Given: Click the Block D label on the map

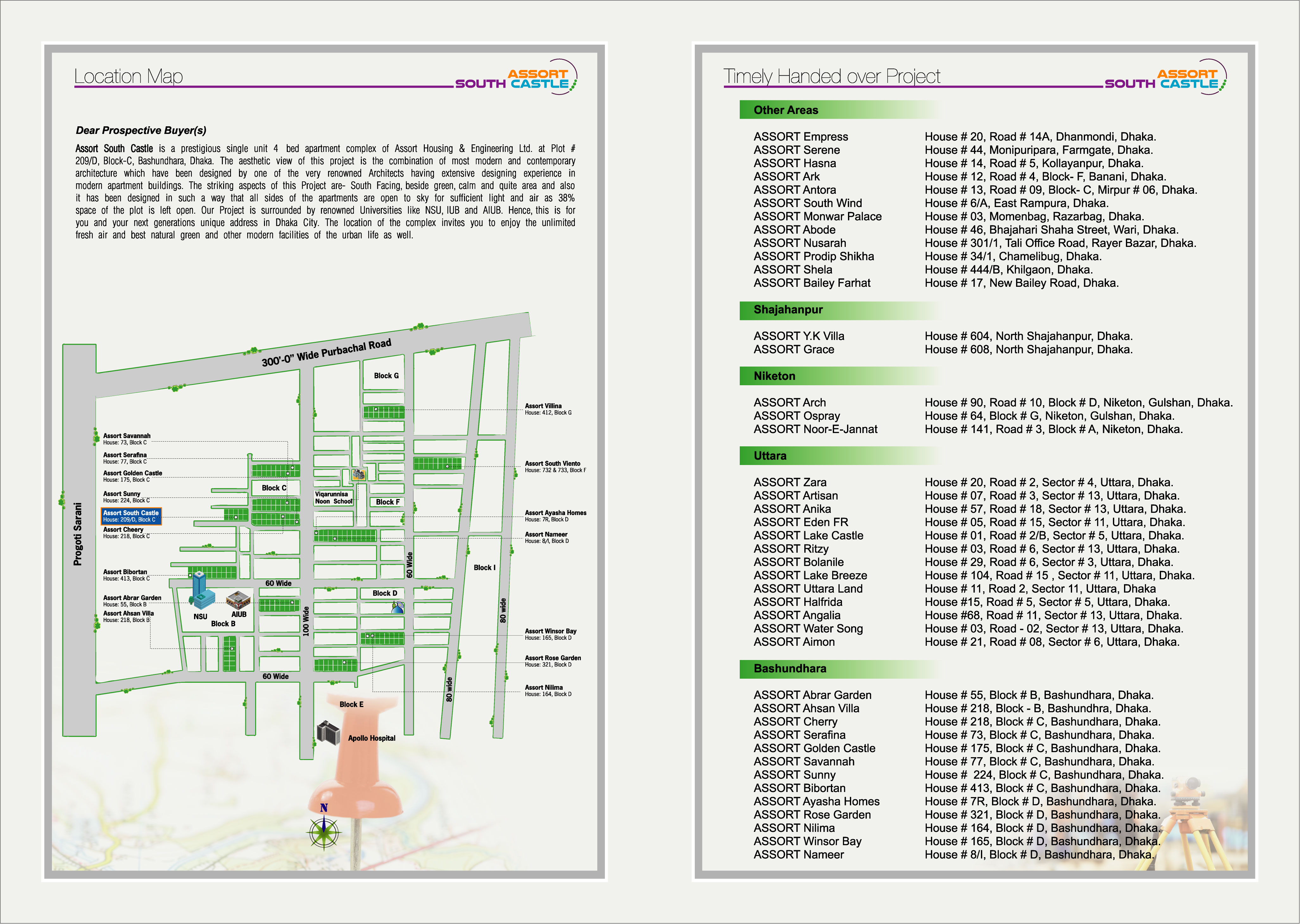Looking at the screenshot, I should tap(385, 593).
